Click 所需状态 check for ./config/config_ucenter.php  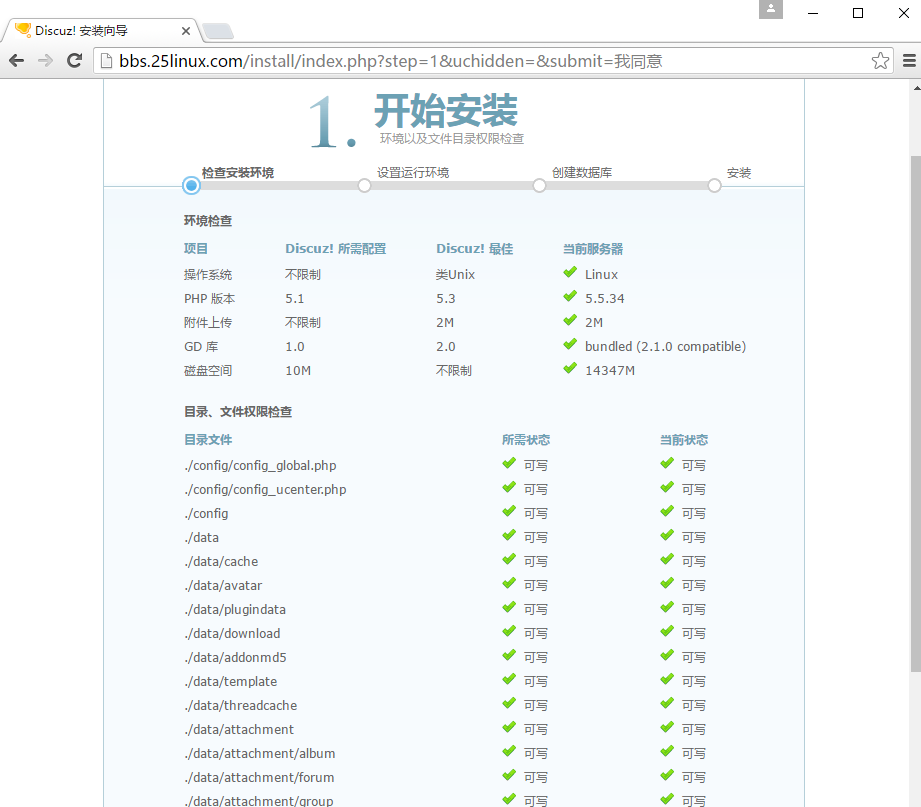[509, 487]
